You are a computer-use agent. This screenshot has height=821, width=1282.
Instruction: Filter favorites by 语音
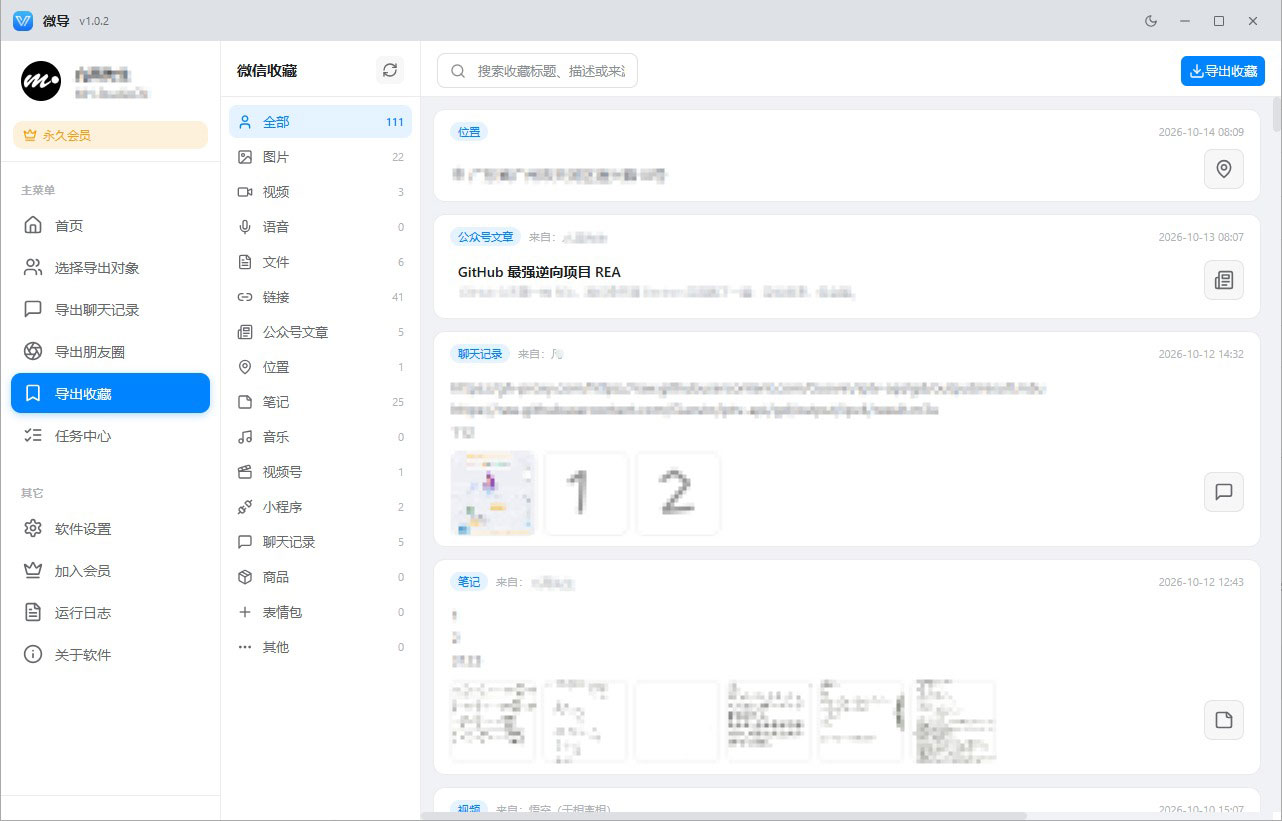click(x=320, y=227)
